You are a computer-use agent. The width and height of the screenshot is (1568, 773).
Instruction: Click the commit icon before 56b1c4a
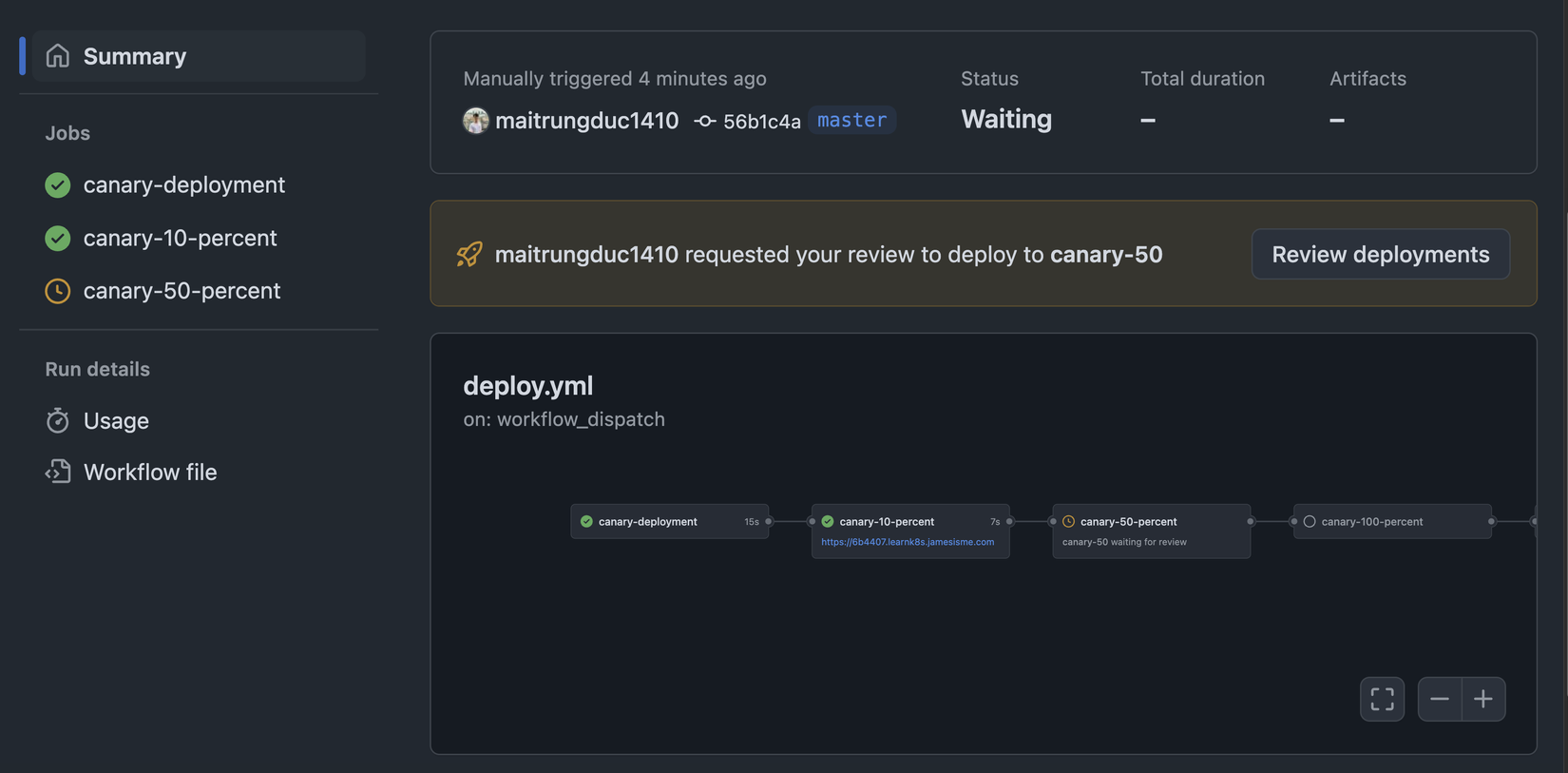(x=704, y=121)
